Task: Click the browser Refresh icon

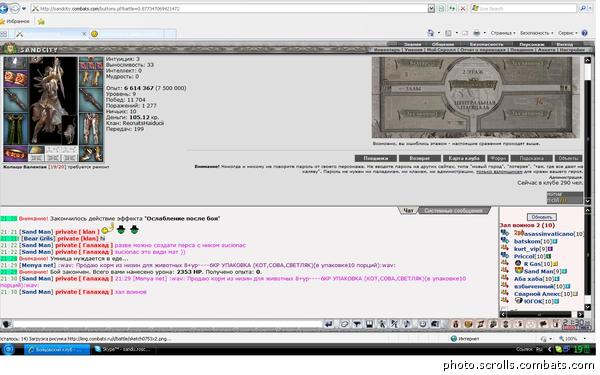Action: [x=452, y=8]
